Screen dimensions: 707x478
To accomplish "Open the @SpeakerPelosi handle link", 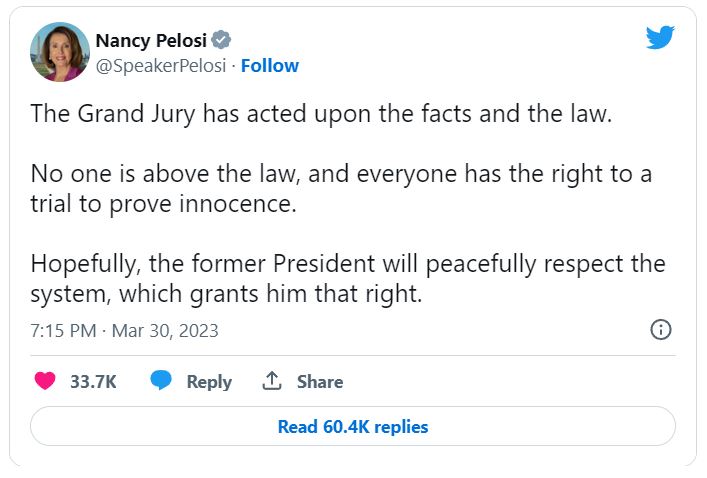I will [x=162, y=66].
